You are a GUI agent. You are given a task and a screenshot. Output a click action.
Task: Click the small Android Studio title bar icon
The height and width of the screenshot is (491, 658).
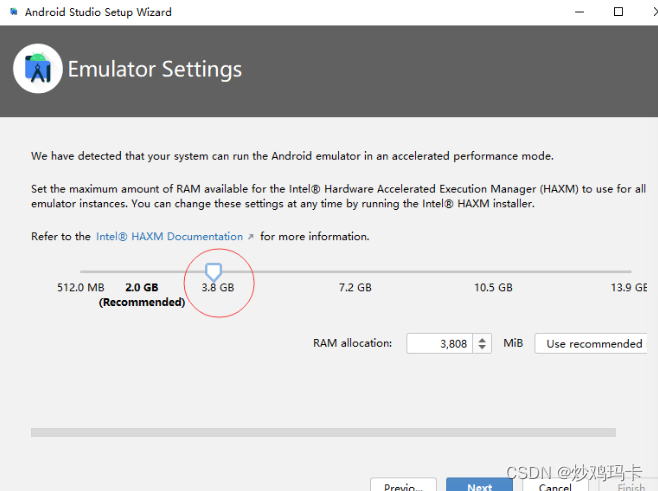pos(14,12)
